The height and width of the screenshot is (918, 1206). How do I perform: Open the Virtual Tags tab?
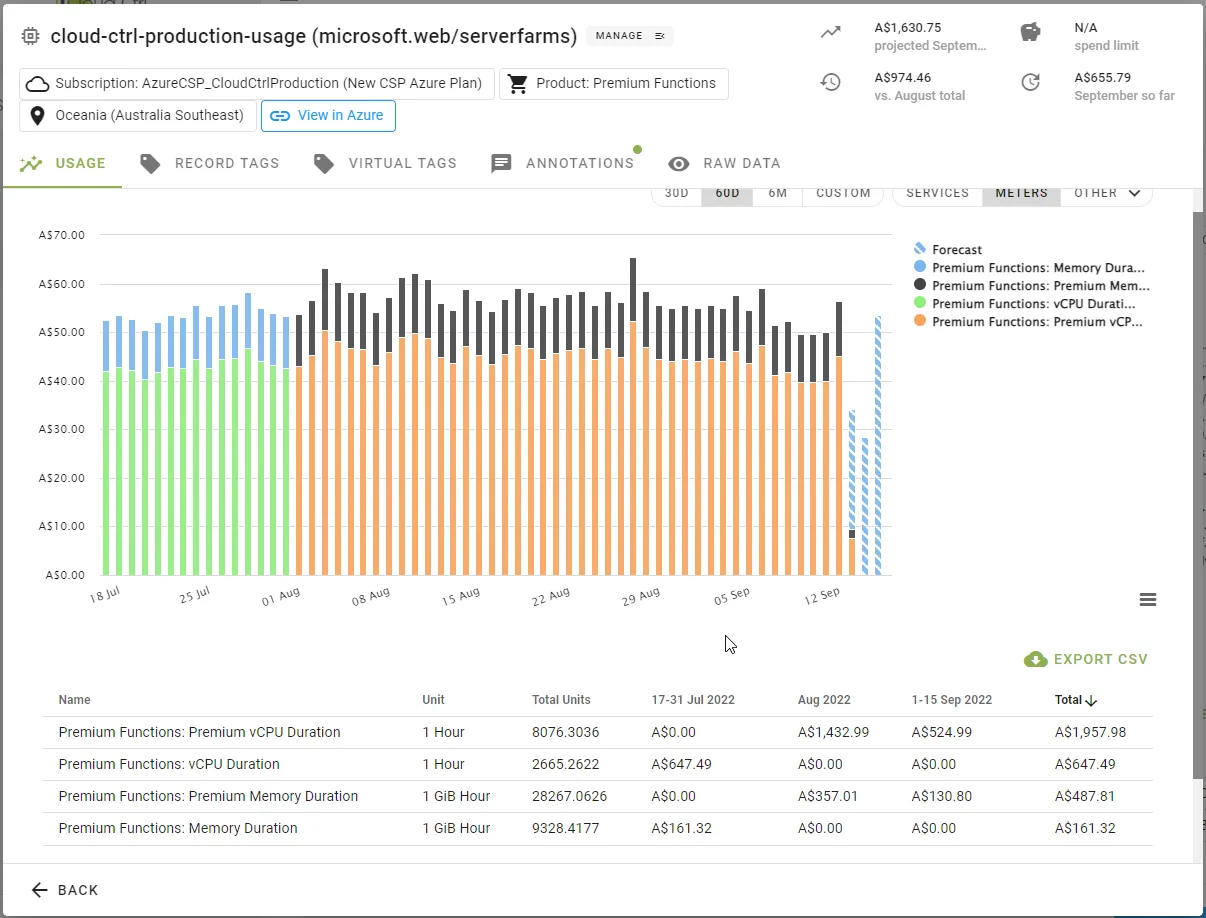click(385, 163)
